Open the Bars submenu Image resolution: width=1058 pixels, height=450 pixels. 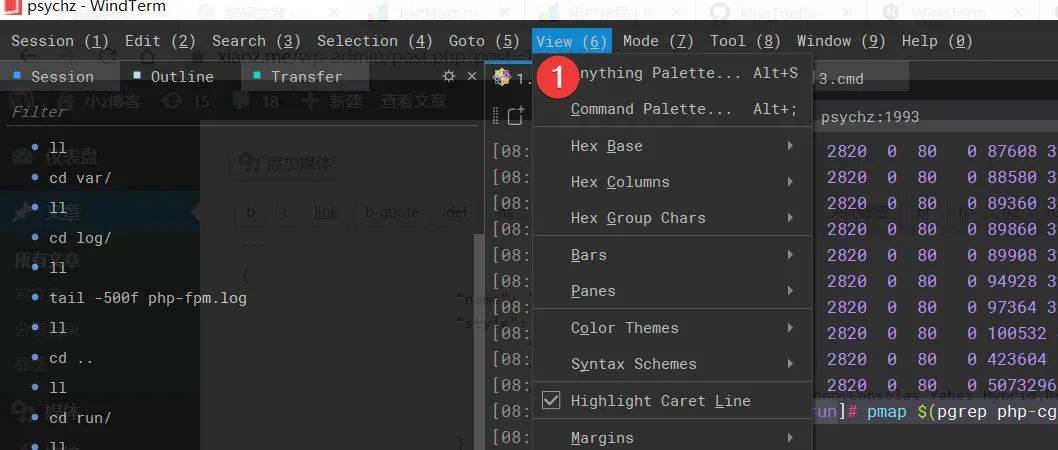673,255
